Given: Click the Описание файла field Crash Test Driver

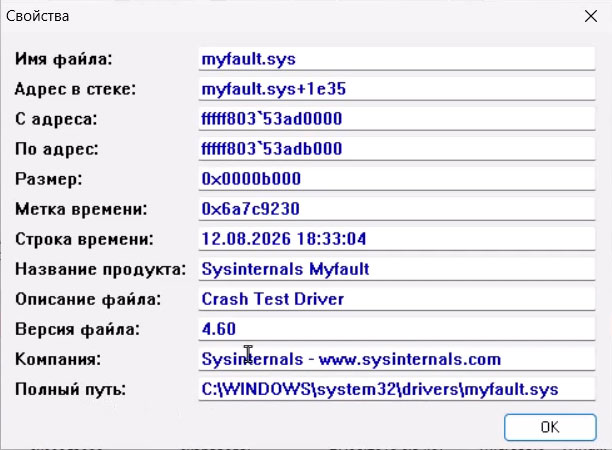Looking at the screenshot, I should coord(397,299).
